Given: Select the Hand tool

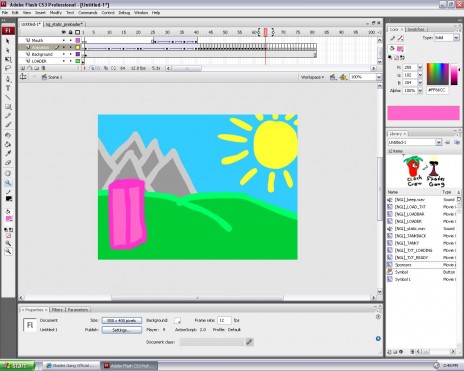Looking at the screenshot, I should coord(8,173).
